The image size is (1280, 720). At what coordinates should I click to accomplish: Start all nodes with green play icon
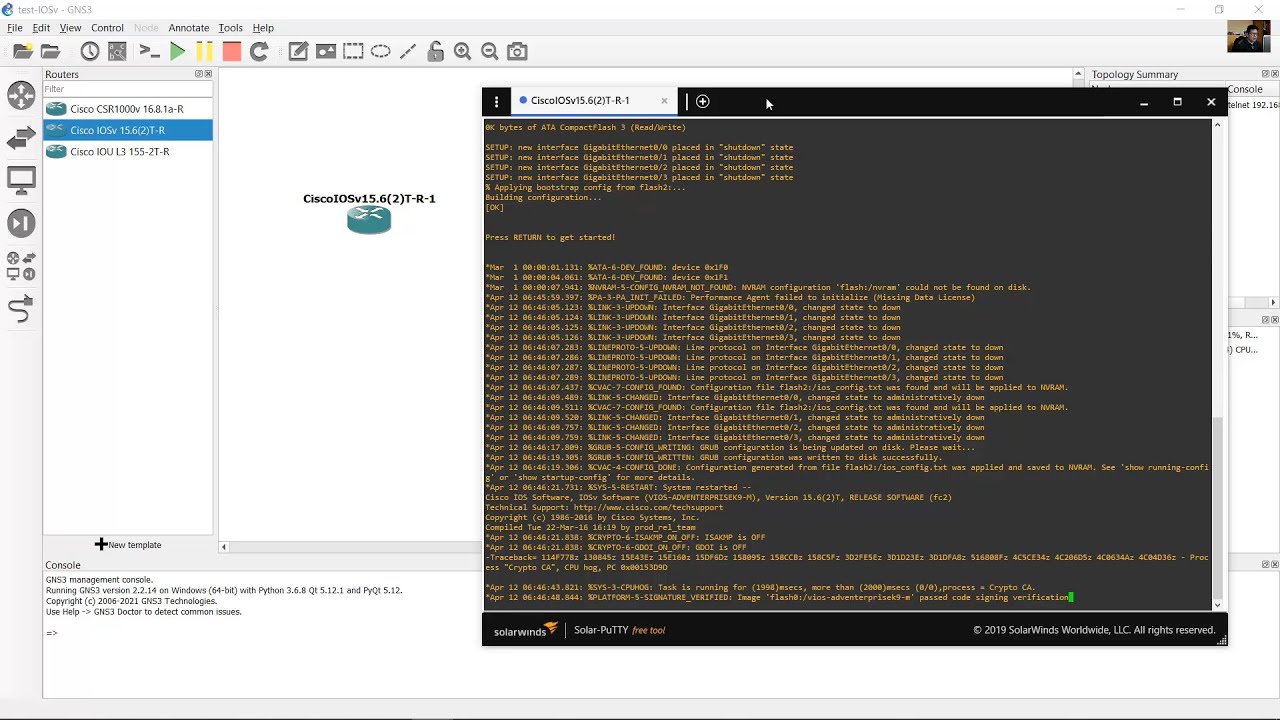(178, 51)
